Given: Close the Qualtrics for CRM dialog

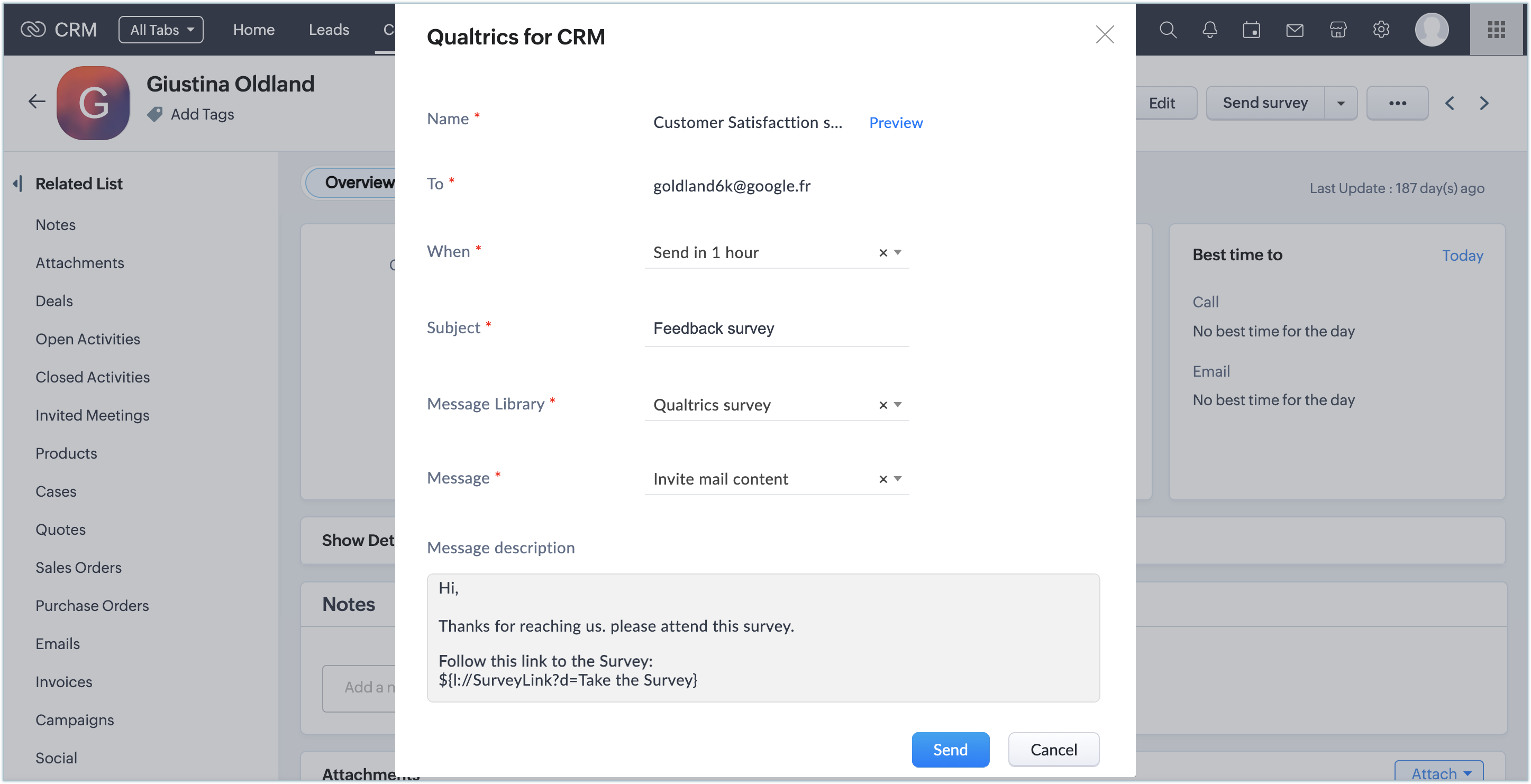Looking at the screenshot, I should click(x=1104, y=35).
